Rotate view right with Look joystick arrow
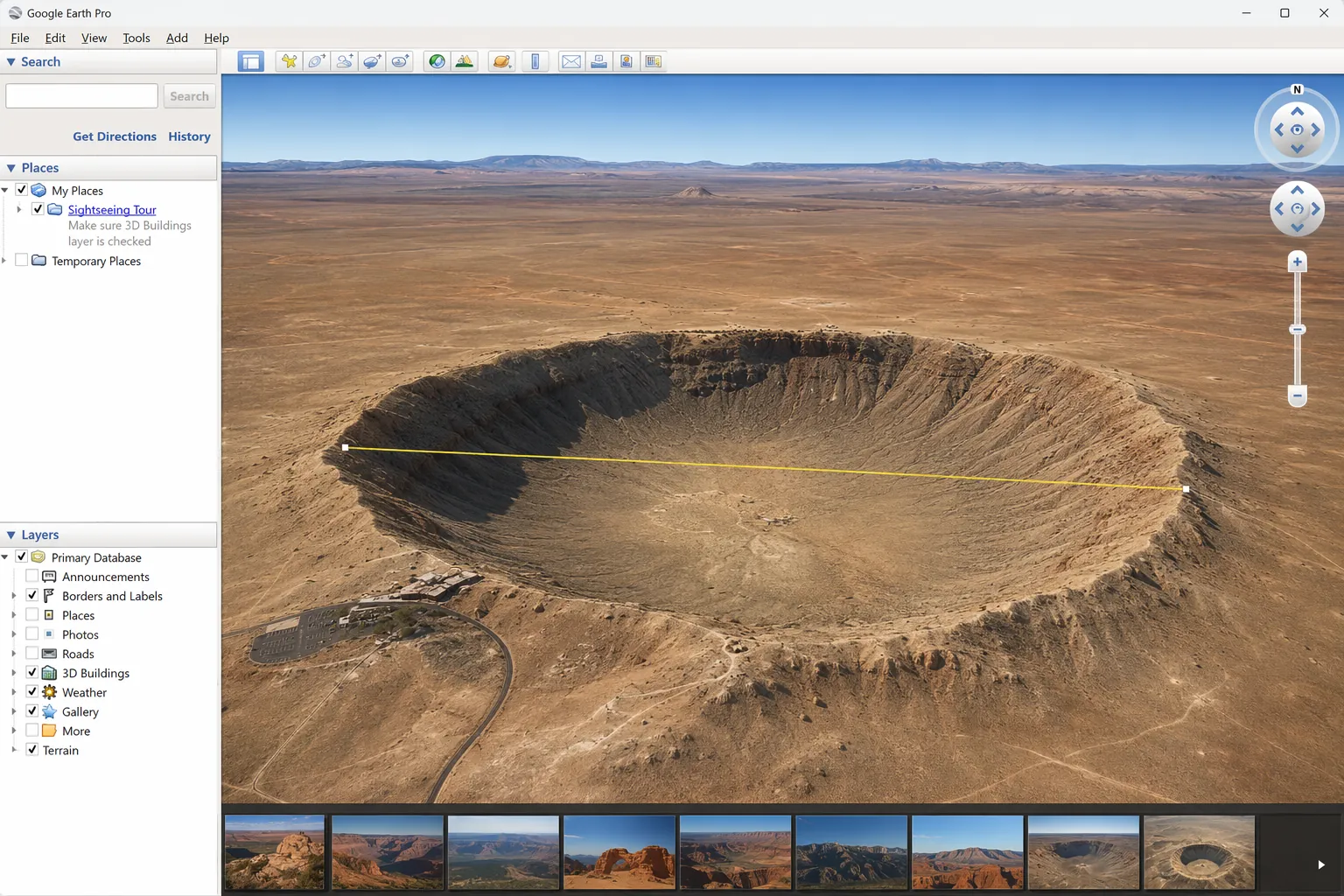 [1316, 129]
